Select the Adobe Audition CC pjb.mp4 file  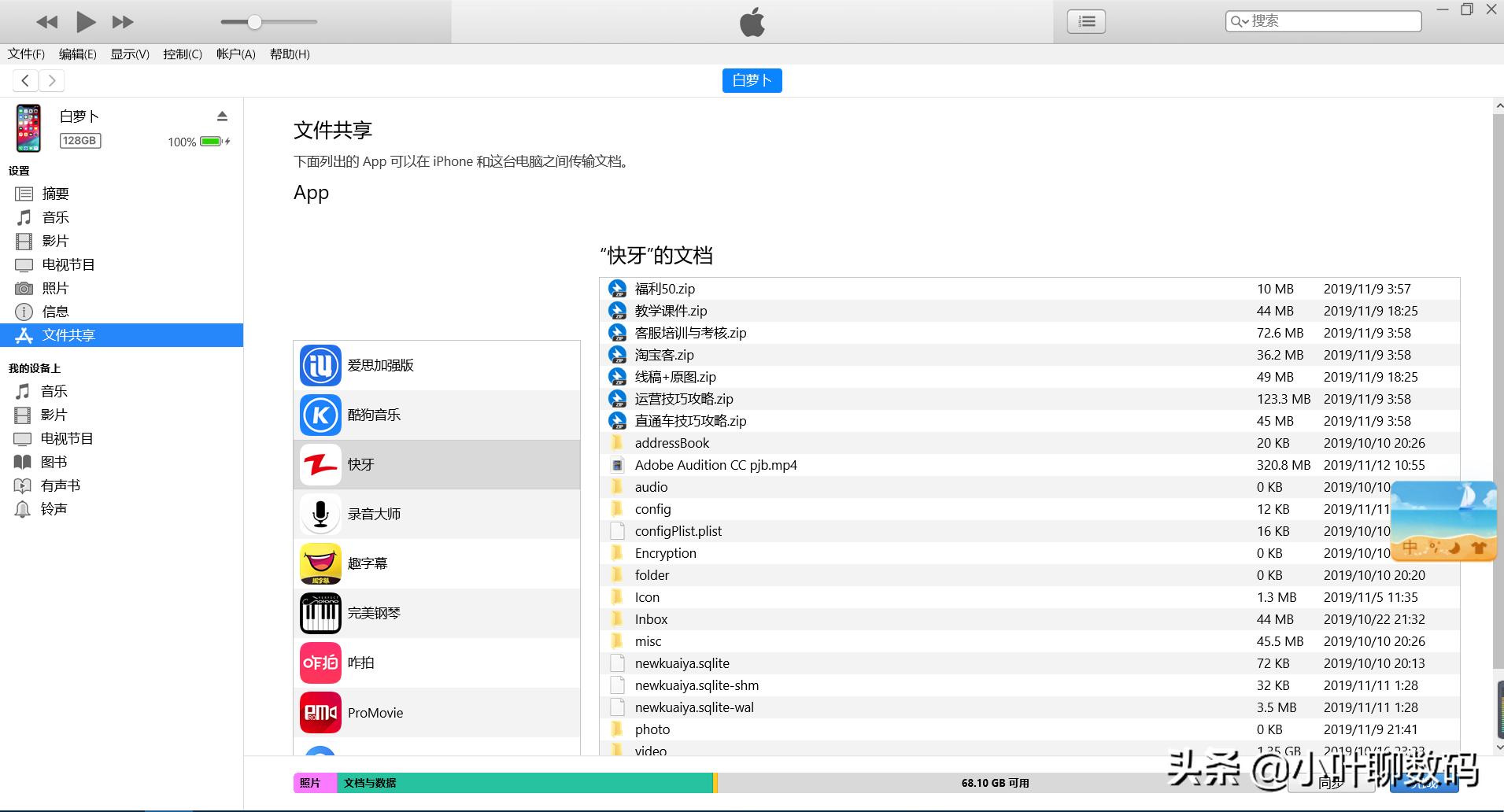coord(715,465)
